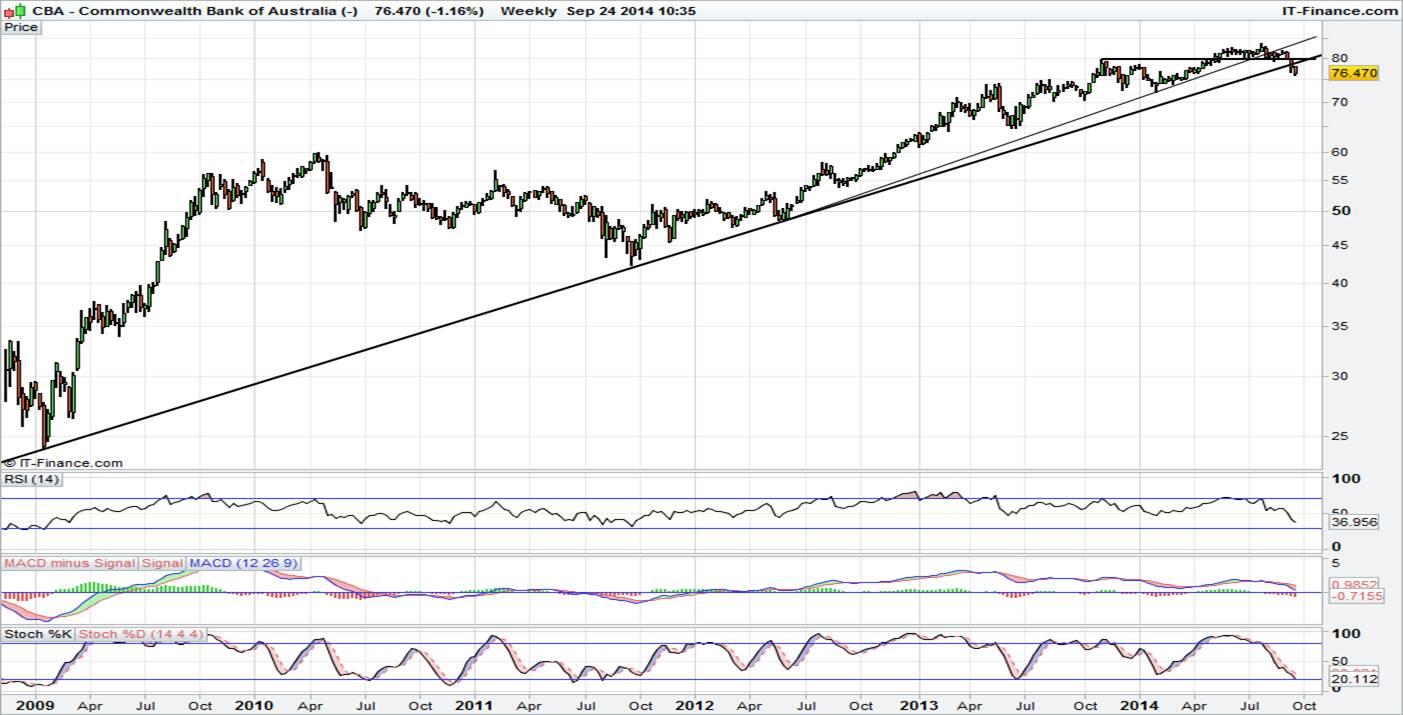The width and height of the screenshot is (1403, 715).
Task: Select the RSI (14) indicator label
Action: [32, 480]
